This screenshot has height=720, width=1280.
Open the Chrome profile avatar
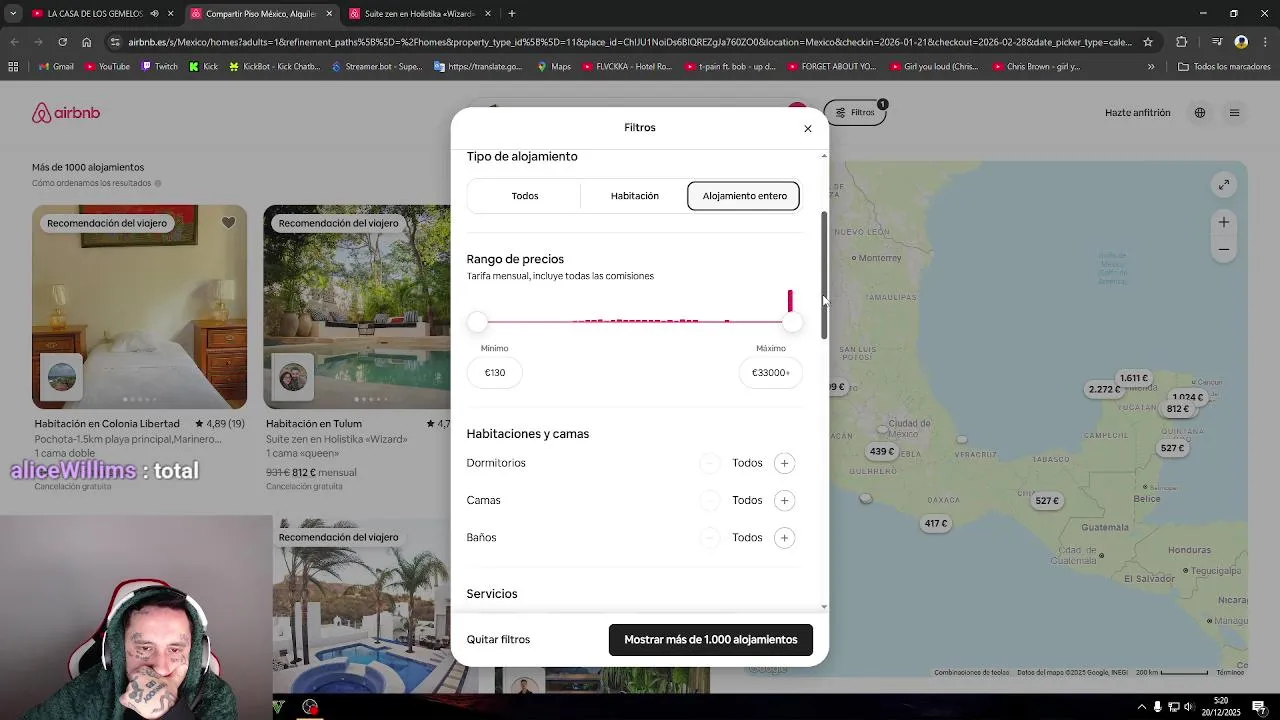coord(1241,42)
